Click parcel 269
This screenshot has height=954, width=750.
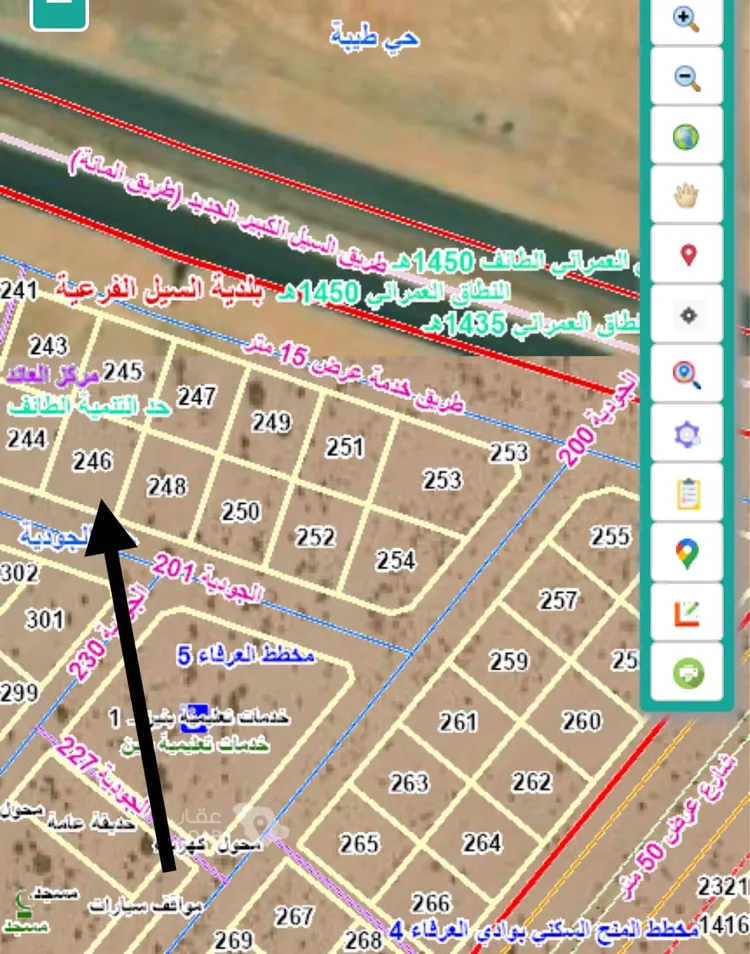(x=234, y=941)
